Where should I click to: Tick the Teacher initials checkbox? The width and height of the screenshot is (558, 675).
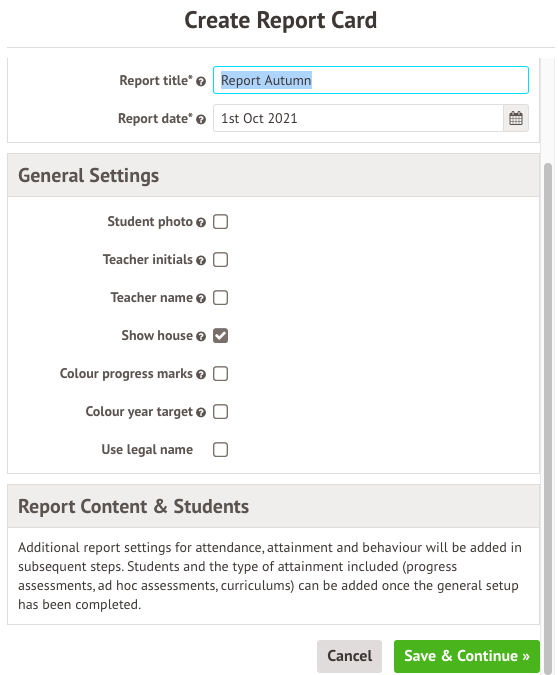click(x=220, y=260)
